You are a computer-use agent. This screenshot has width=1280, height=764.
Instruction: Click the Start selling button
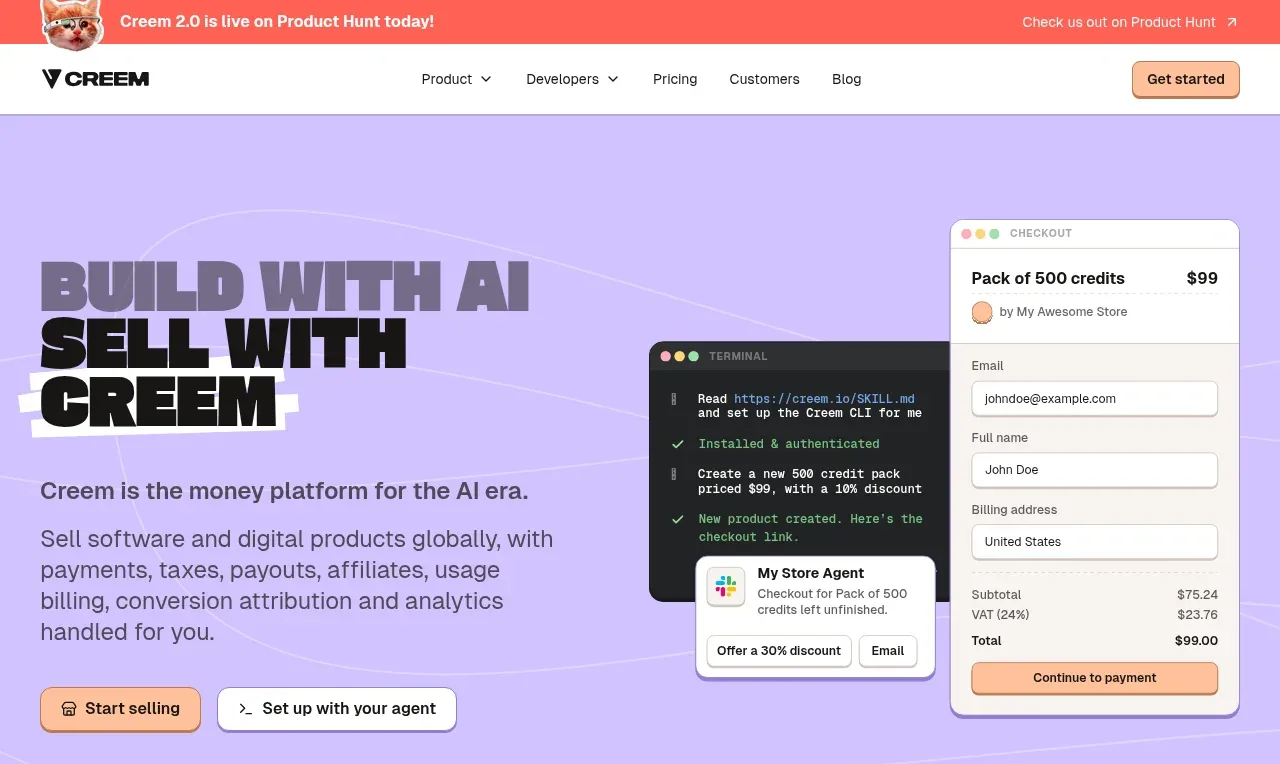point(120,708)
